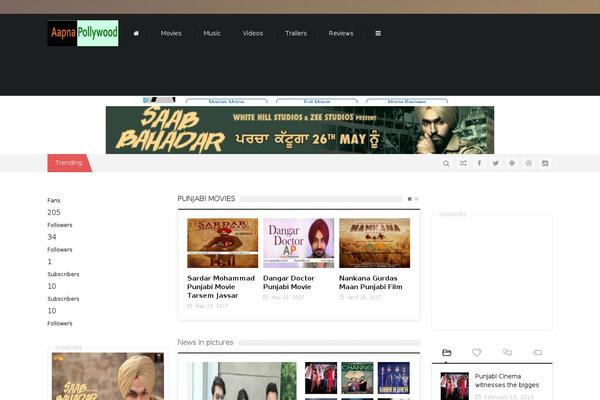Switch to the heart popular widget tab
The width and height of the screenshot is (600, 400).
coord(476,352)
